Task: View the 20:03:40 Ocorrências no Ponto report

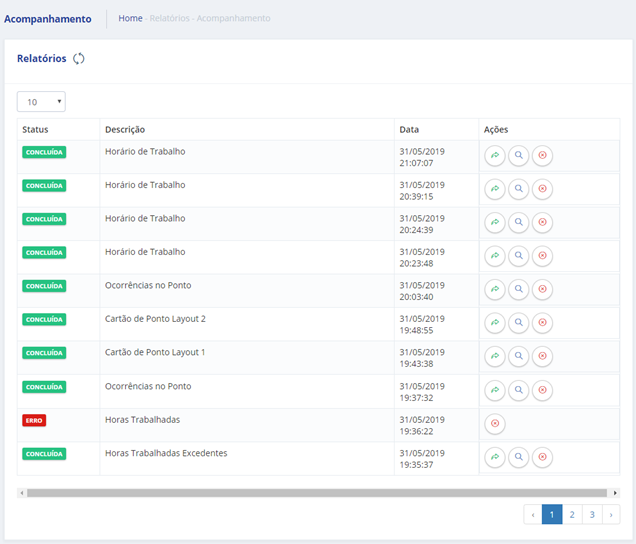Action: [518, 290]
